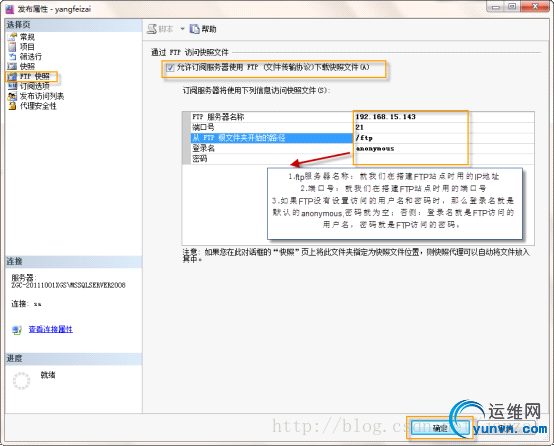Click the 帮助 help toolbar icon
This screenshot has height=446, width=554.
tap(195, 29)
